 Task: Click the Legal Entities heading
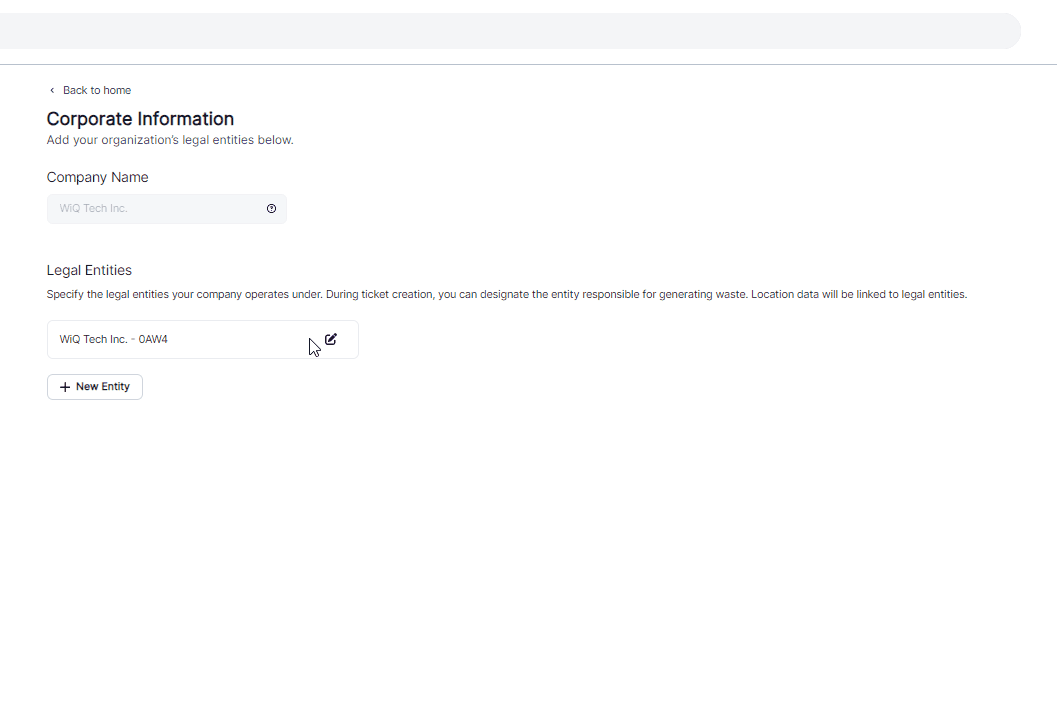point(89,270)
